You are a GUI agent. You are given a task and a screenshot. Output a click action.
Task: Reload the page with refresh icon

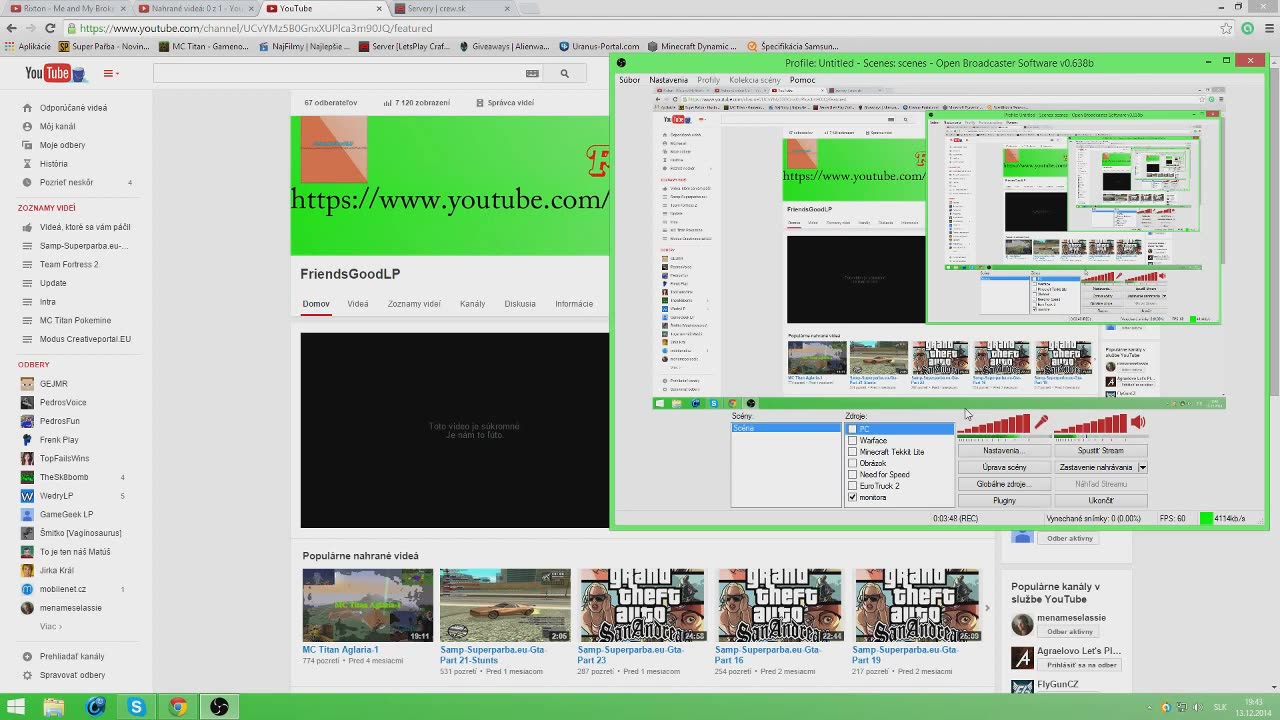pyautogui.click(x=50, y=28)
